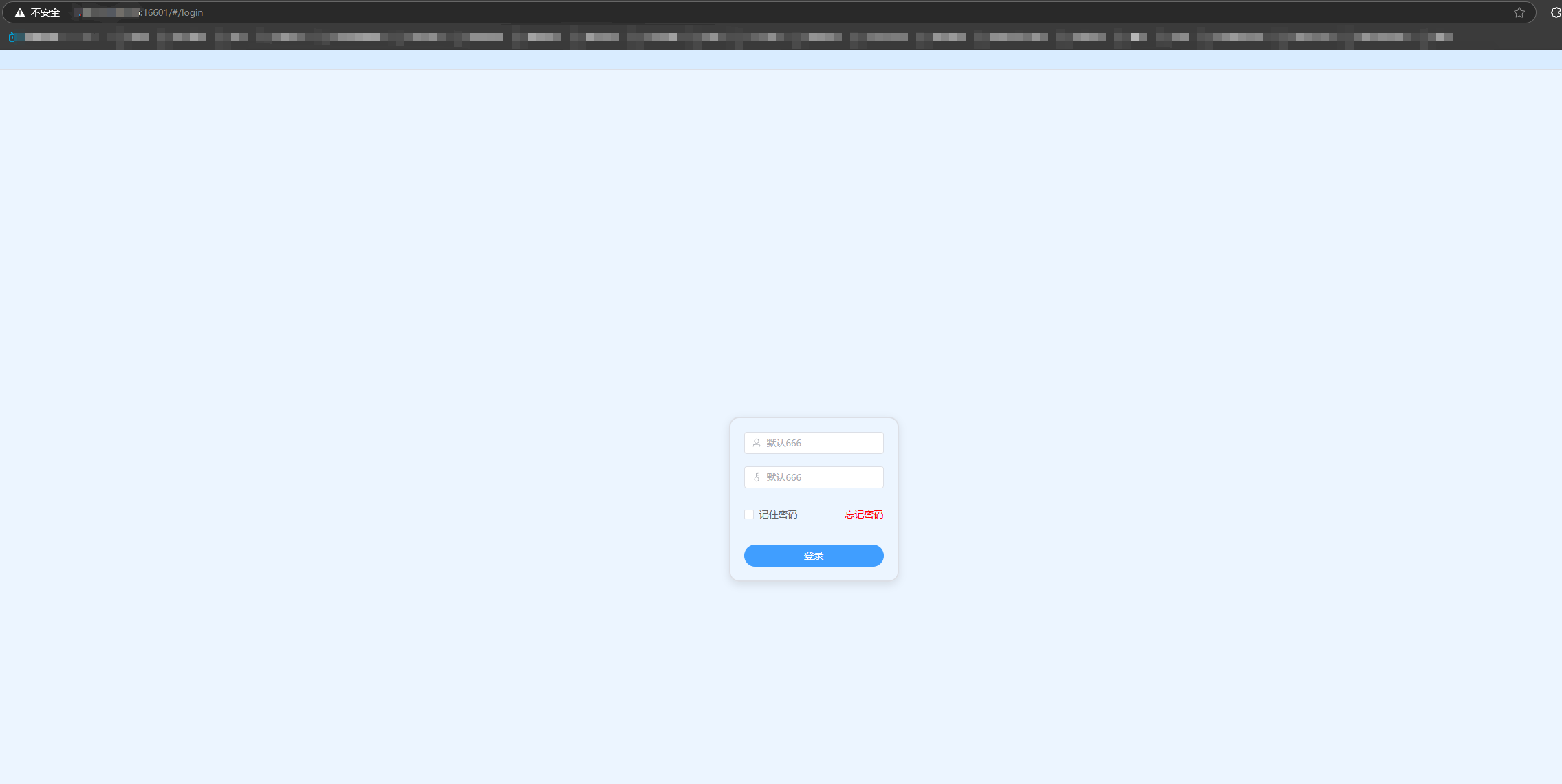Screen dimensions: 1562x784
Task: Click the 记住密码 label text
Action: coord(778,514)
